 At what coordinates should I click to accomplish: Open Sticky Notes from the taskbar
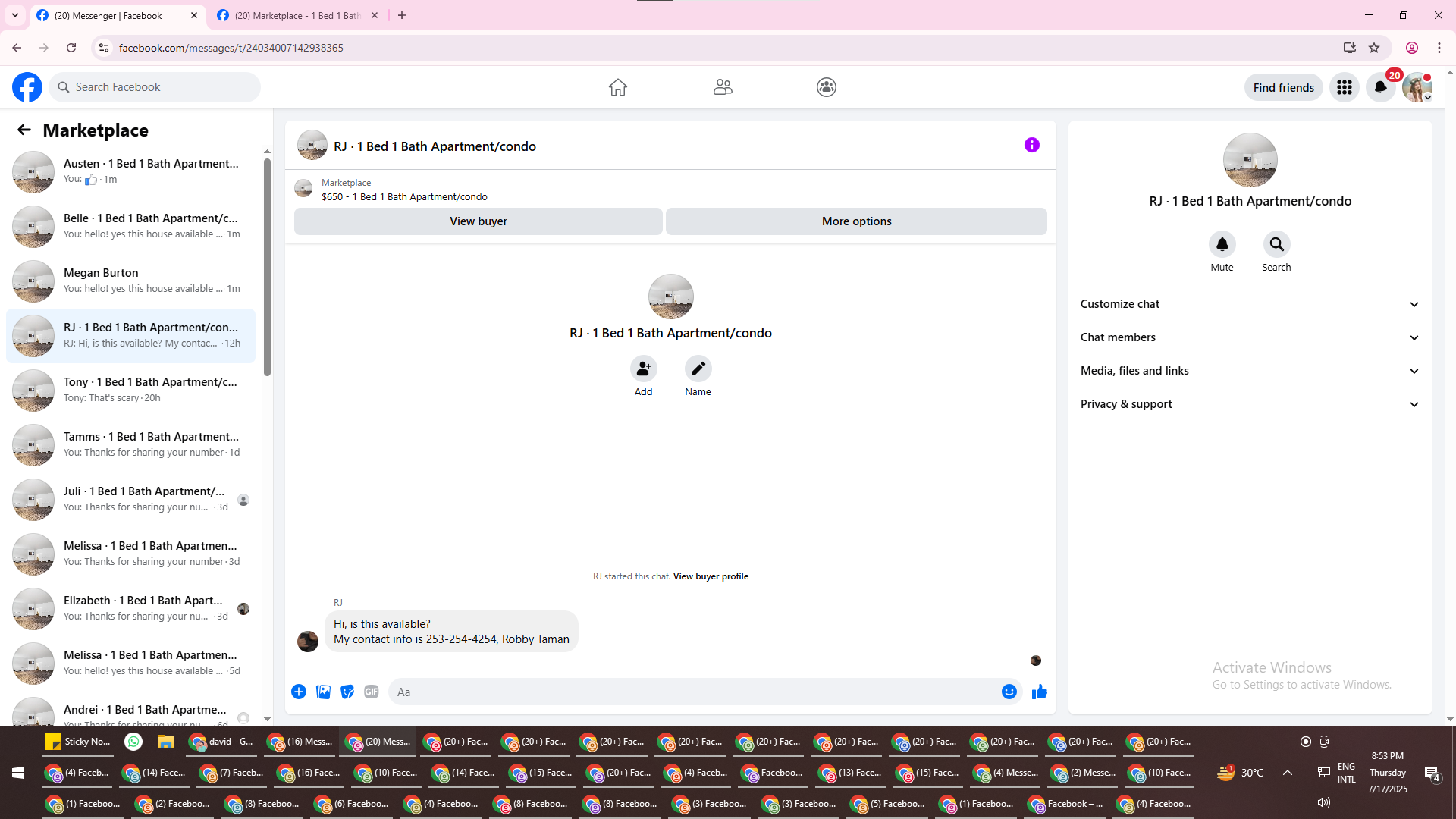coord(78,742)
